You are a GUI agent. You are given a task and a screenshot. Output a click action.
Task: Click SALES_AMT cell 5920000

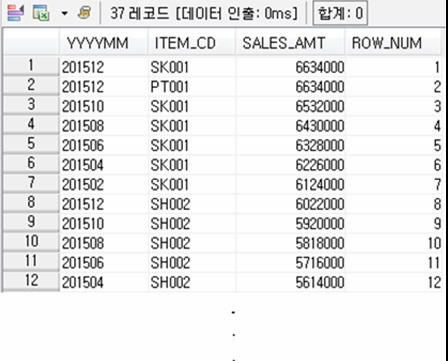290,224
